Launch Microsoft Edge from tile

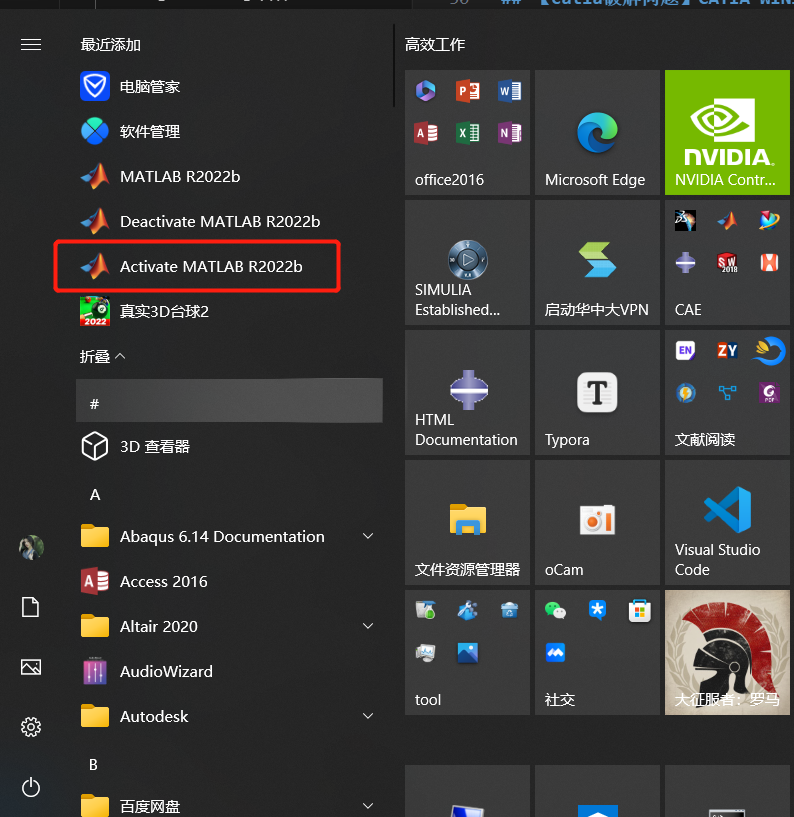pos(597,132)
